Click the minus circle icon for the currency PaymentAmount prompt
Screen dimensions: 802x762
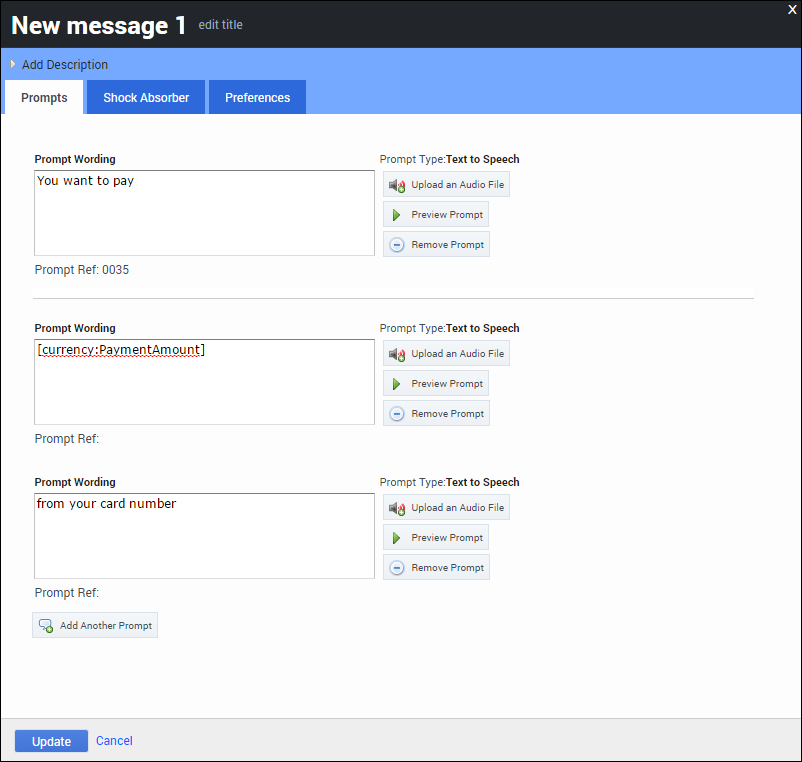click(397, 414)
